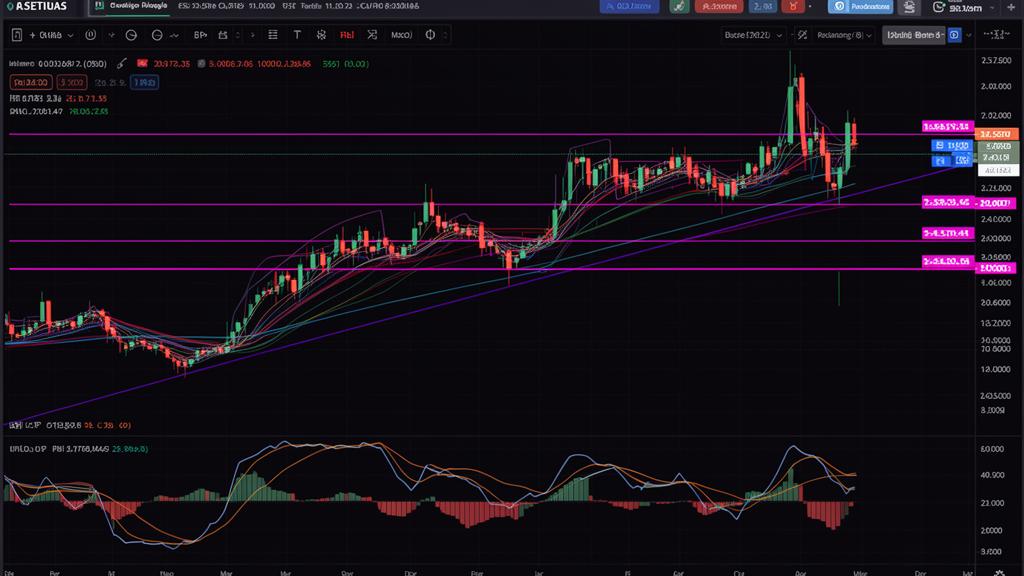
Task: Click the green pencil icon button
Action: click(679, 7)
